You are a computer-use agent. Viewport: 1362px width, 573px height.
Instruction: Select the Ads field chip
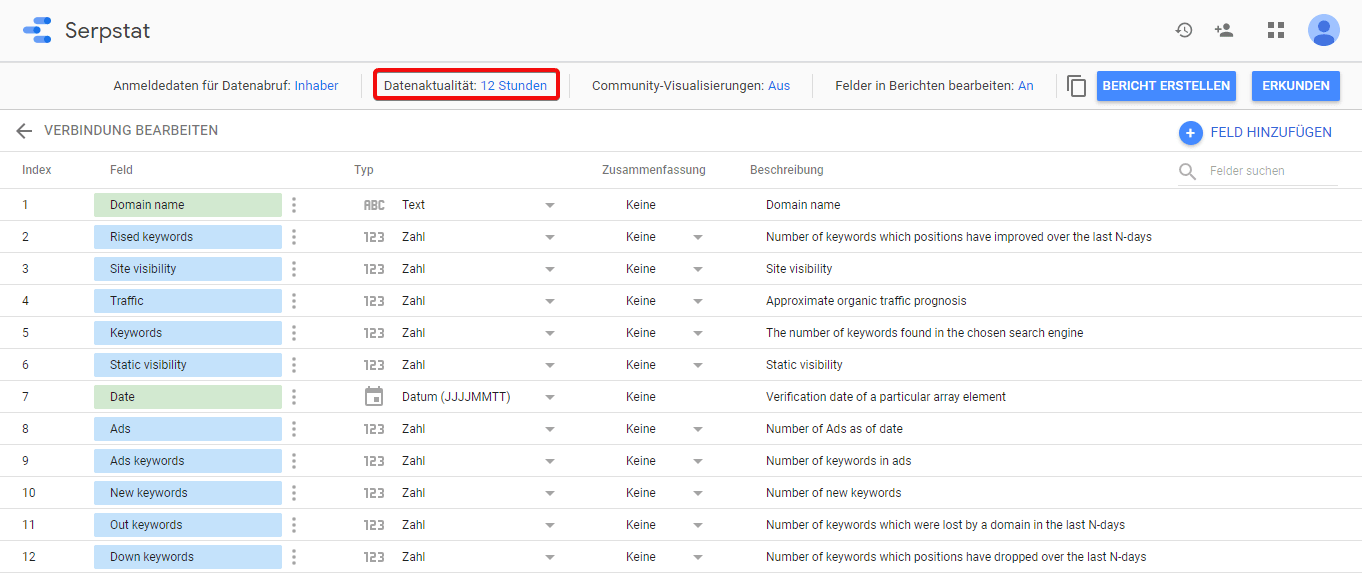point(188,429)
